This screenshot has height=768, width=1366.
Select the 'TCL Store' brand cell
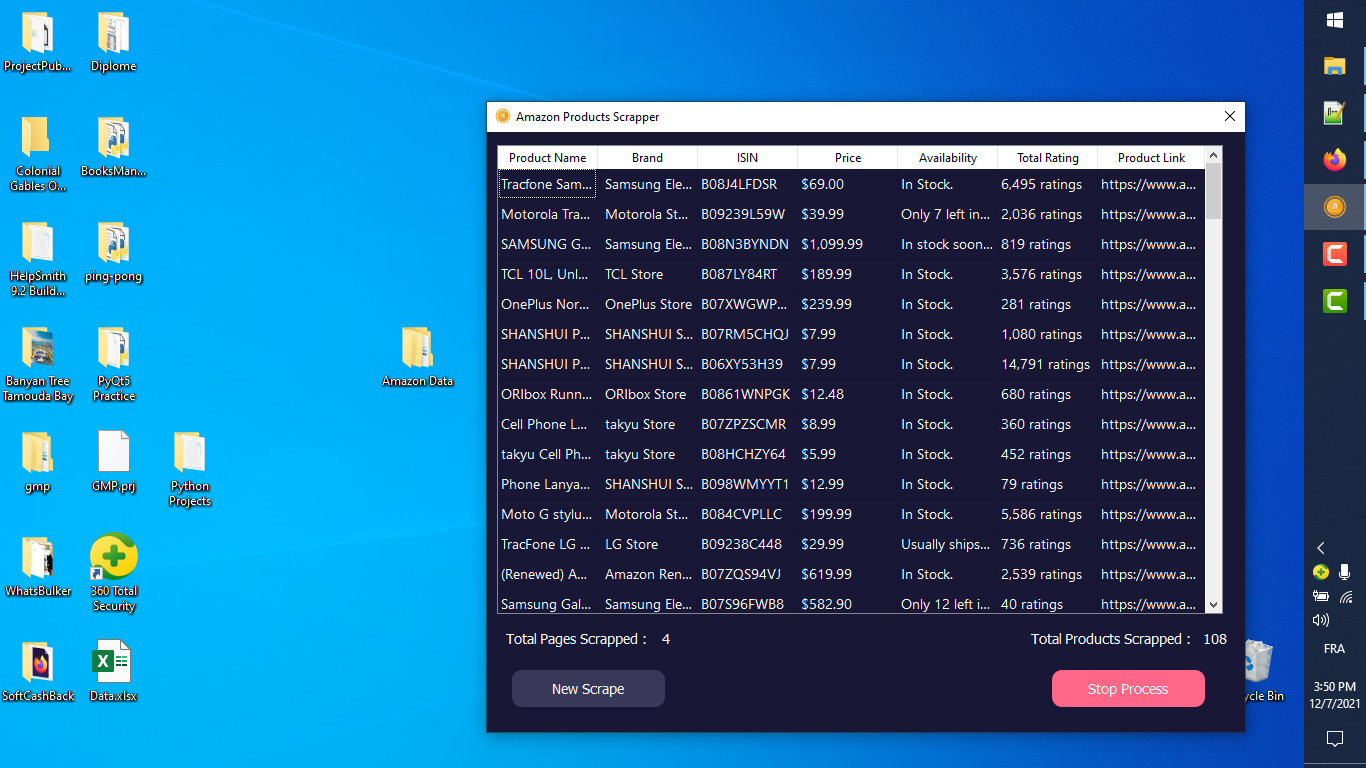(x=648, y=274)
